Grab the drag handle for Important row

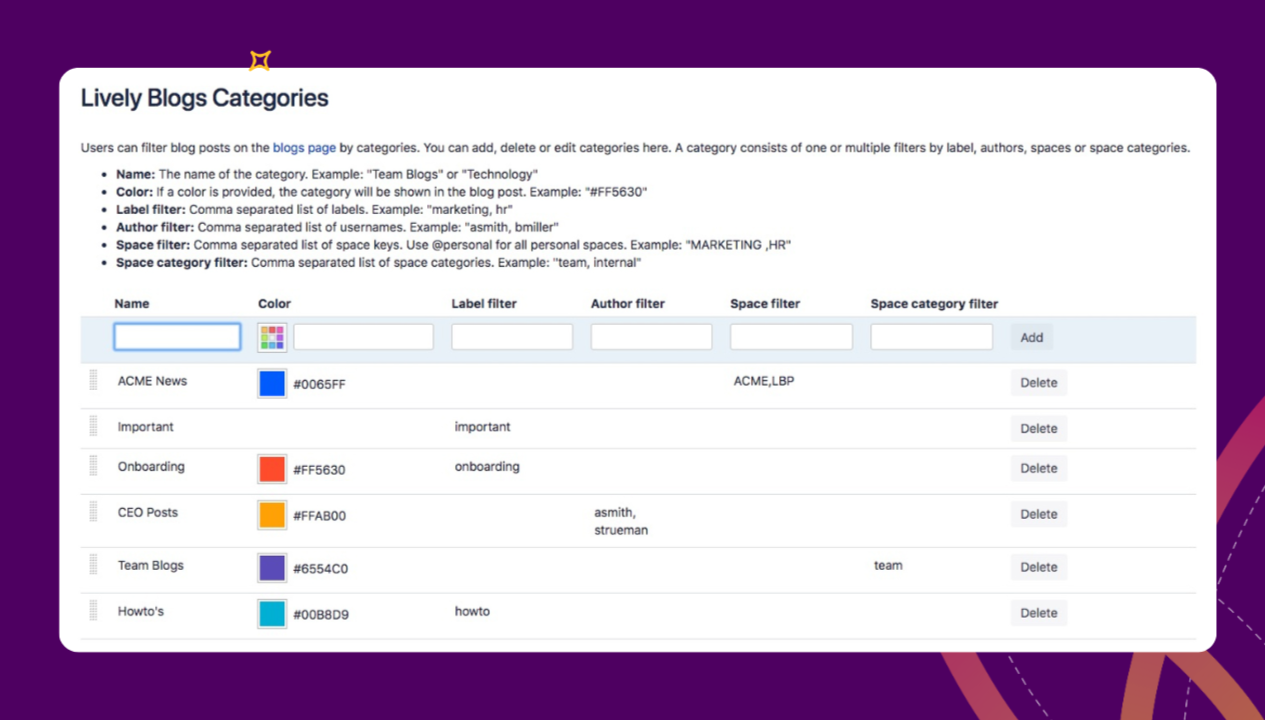pos(93,426)
